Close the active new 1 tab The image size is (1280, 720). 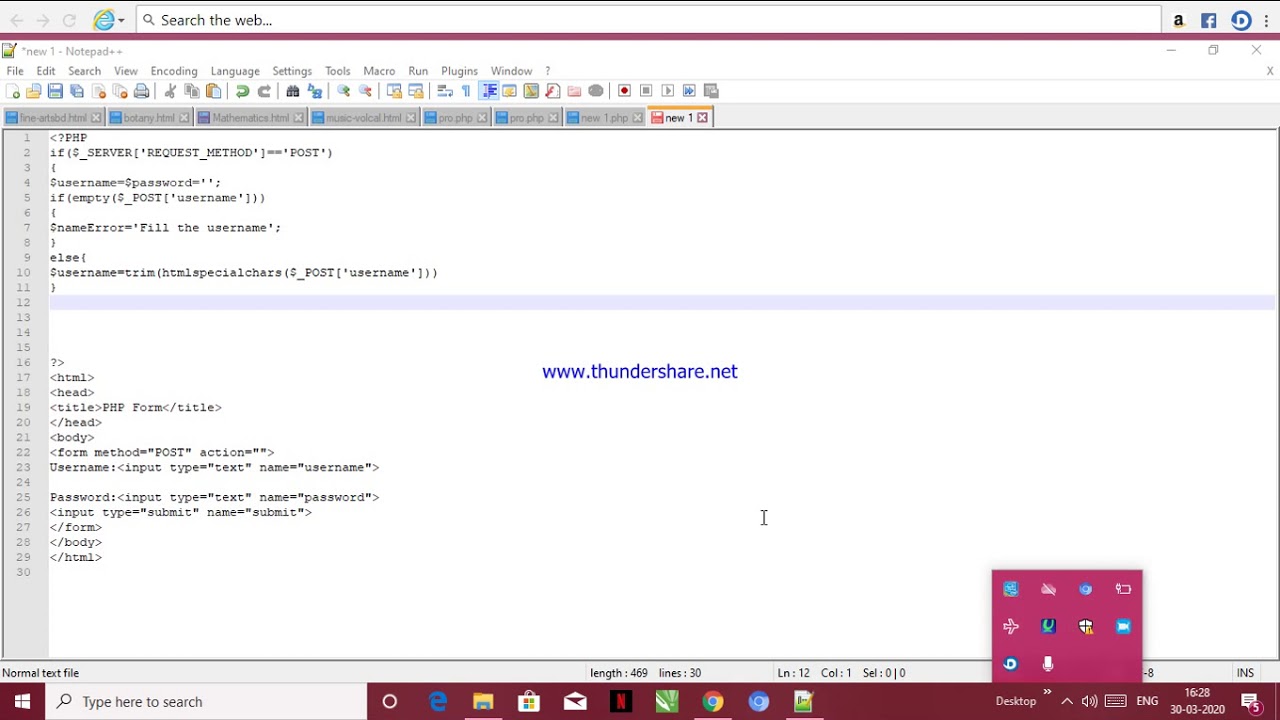pos(702,118)
